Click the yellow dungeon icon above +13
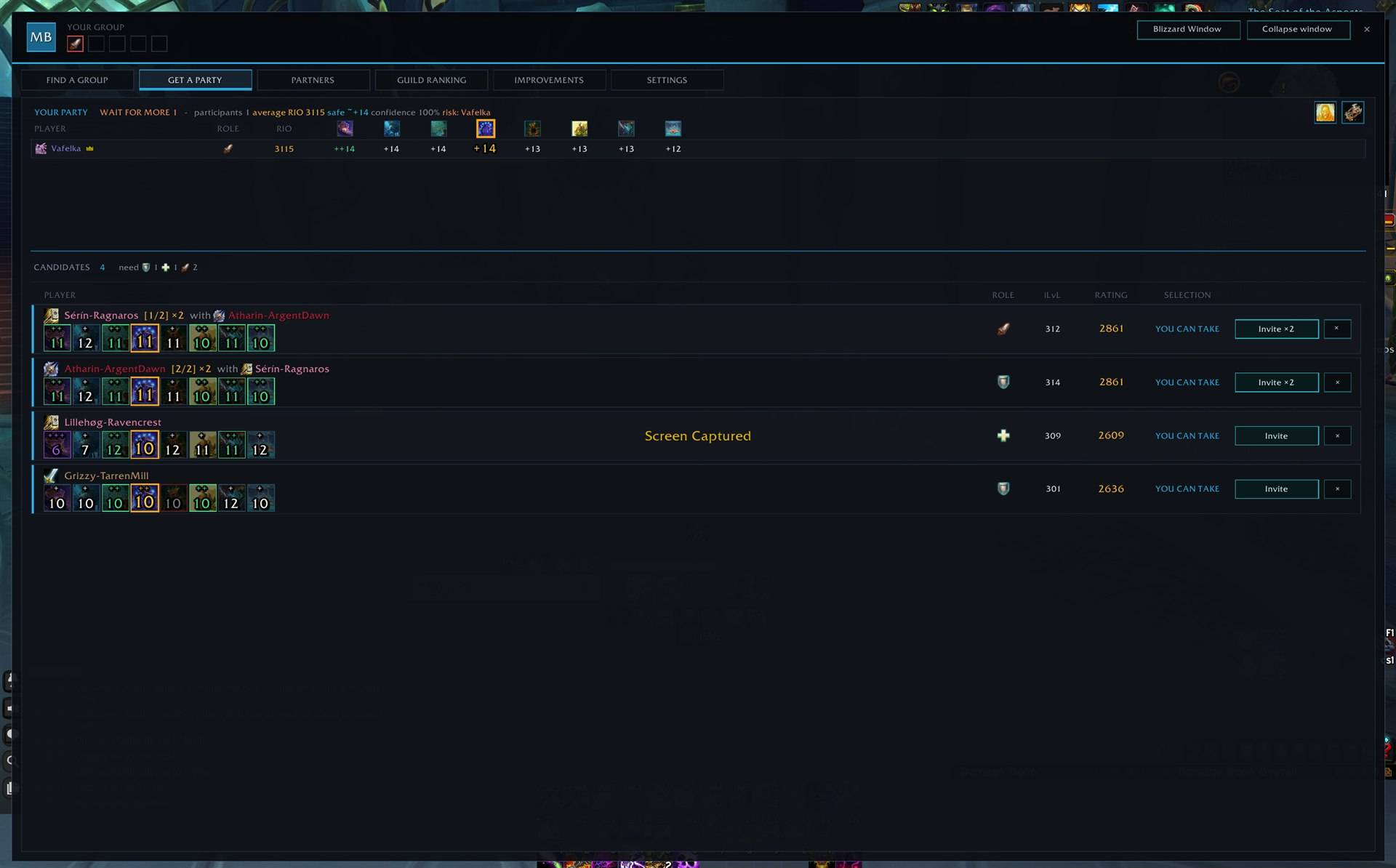This screenshot has height=868, width=1396. (579, 129)
